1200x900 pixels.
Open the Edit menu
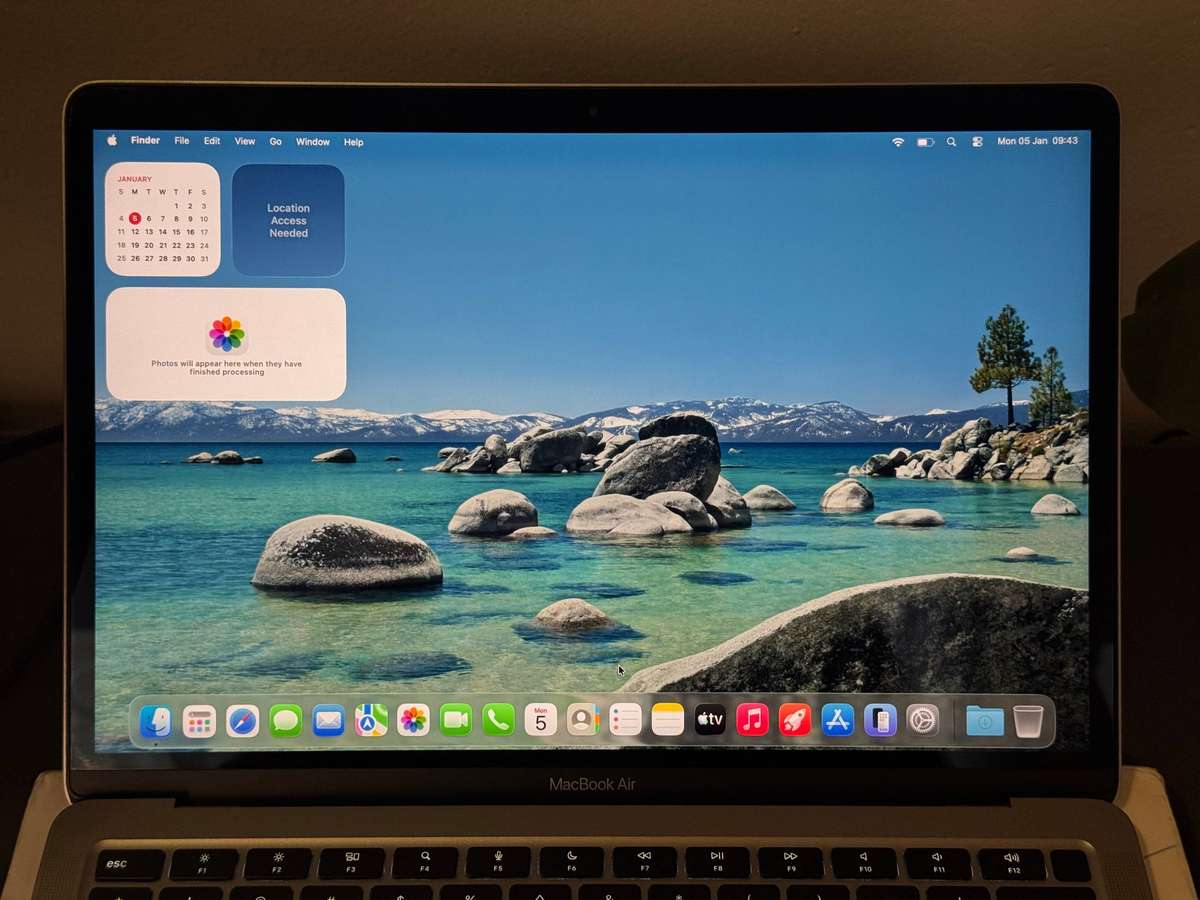point(212,141)
